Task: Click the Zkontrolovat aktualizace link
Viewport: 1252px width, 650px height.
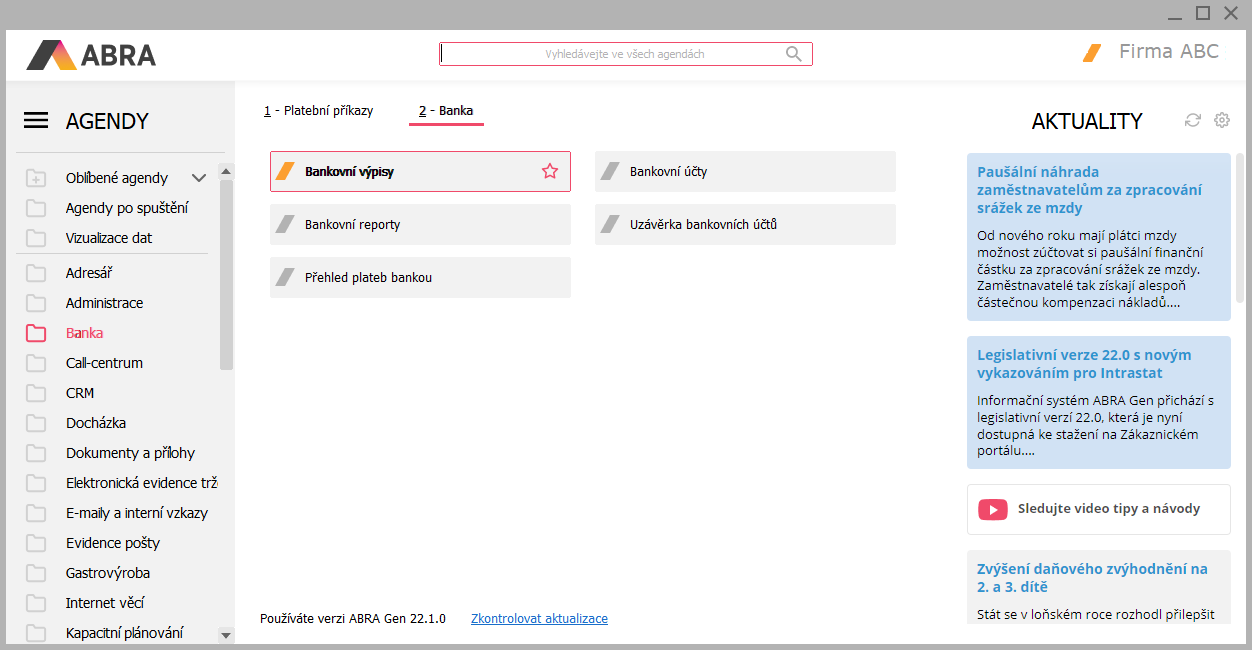Action: pos(539,619)
